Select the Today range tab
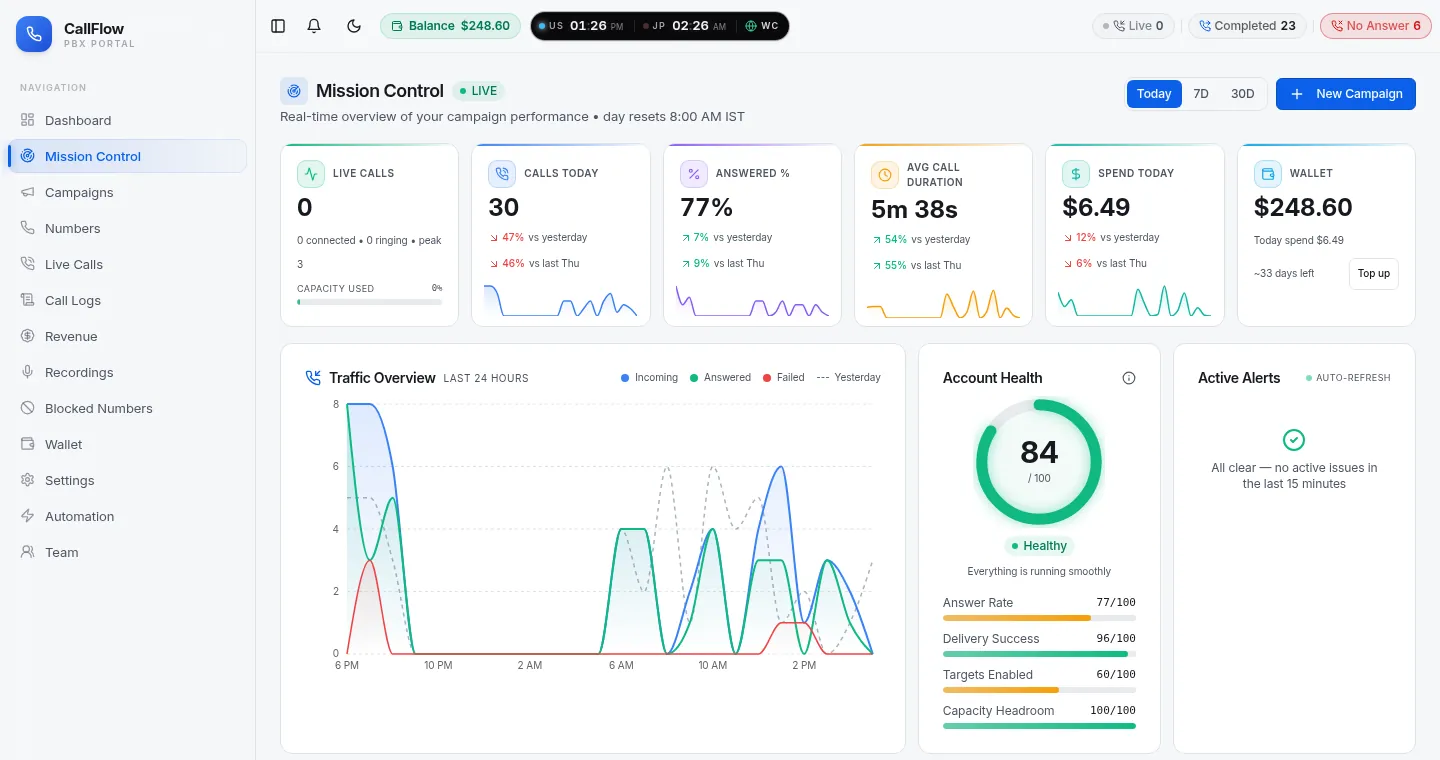The image size is (1440, 760). [1154, 94]
